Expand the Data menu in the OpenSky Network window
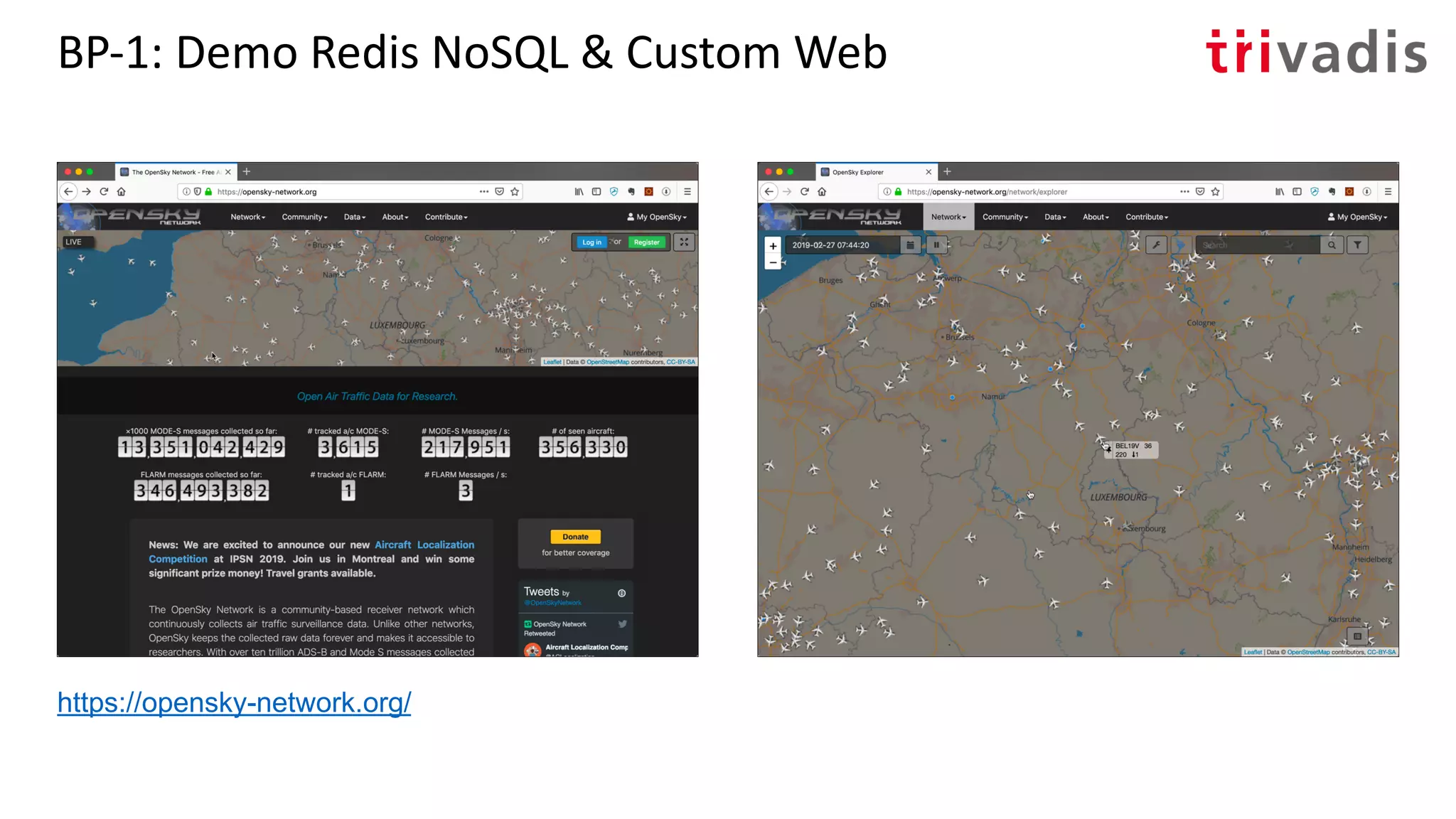Viewport: 1456px width, 819px height. (x=355, y=217)
